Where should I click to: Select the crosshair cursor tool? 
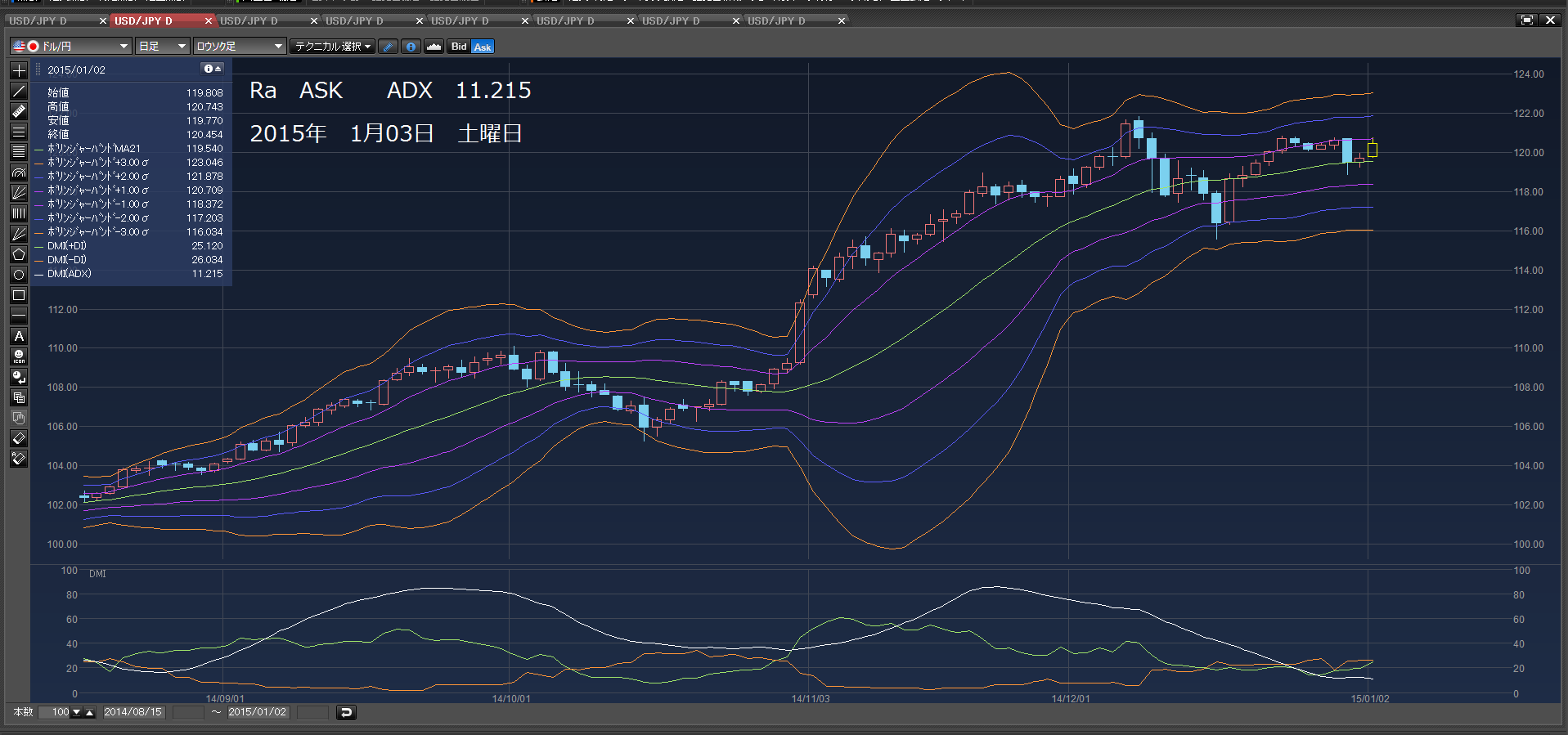pos(19,70)
